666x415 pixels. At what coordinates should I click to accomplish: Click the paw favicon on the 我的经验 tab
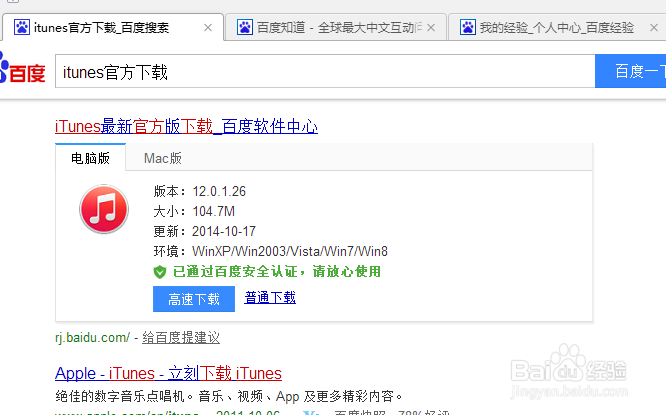coord(468,27)
